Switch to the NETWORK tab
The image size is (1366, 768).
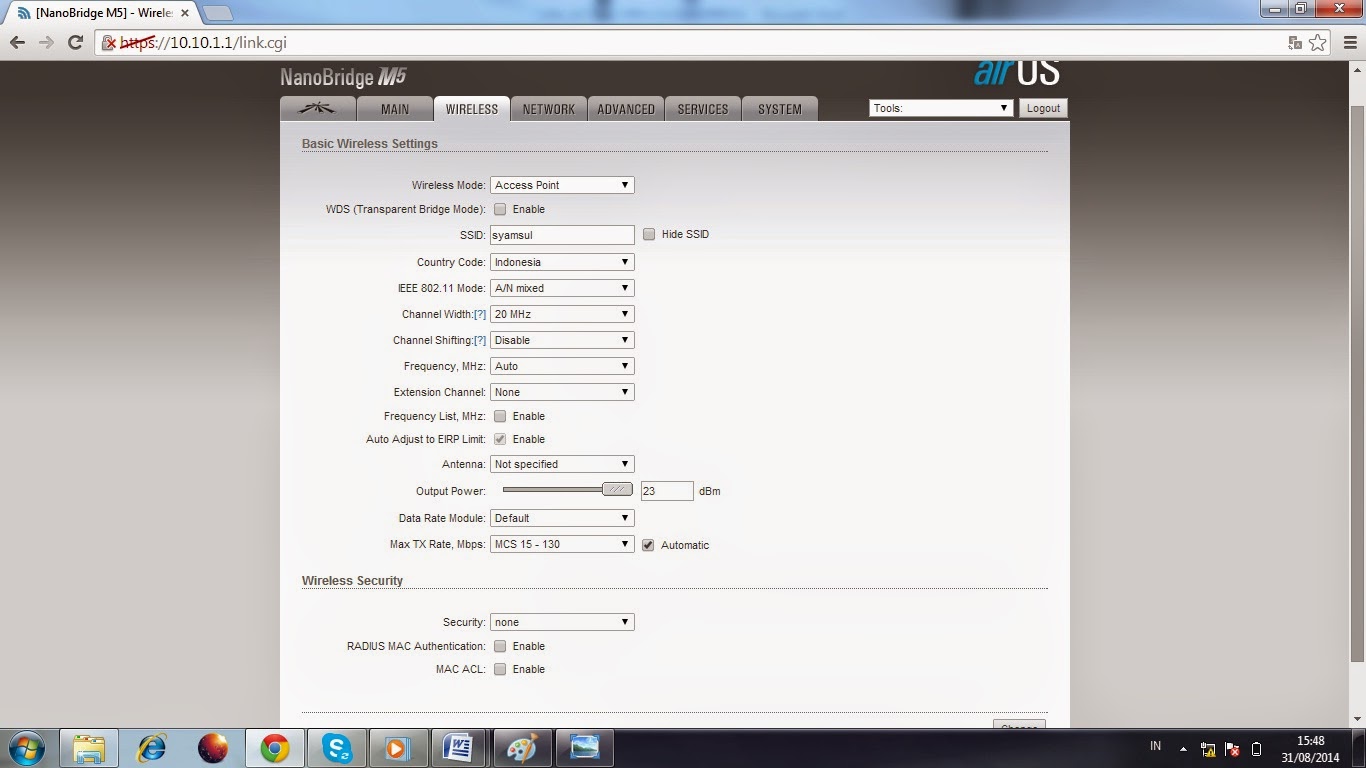click(x=549, y=108)
